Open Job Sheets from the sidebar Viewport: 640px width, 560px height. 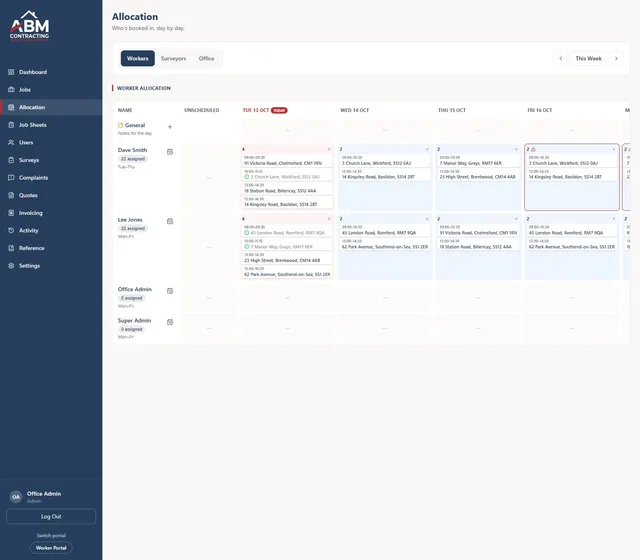51,125
